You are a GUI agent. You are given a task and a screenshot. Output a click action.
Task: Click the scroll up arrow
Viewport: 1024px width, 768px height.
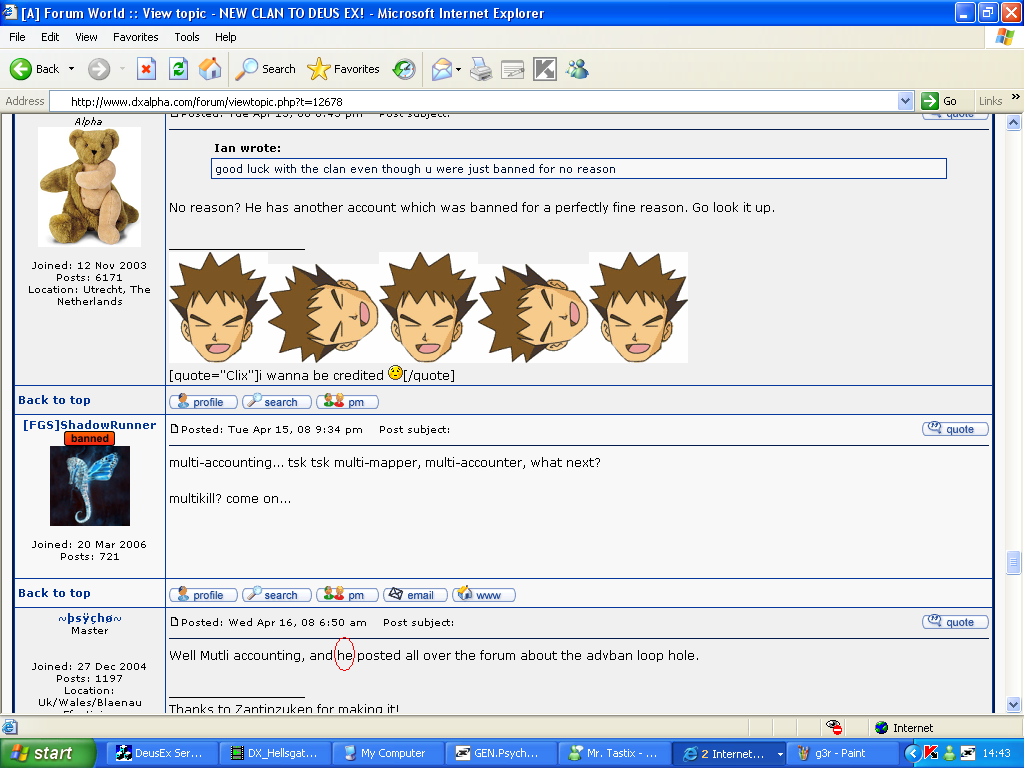click(1013, 122)
